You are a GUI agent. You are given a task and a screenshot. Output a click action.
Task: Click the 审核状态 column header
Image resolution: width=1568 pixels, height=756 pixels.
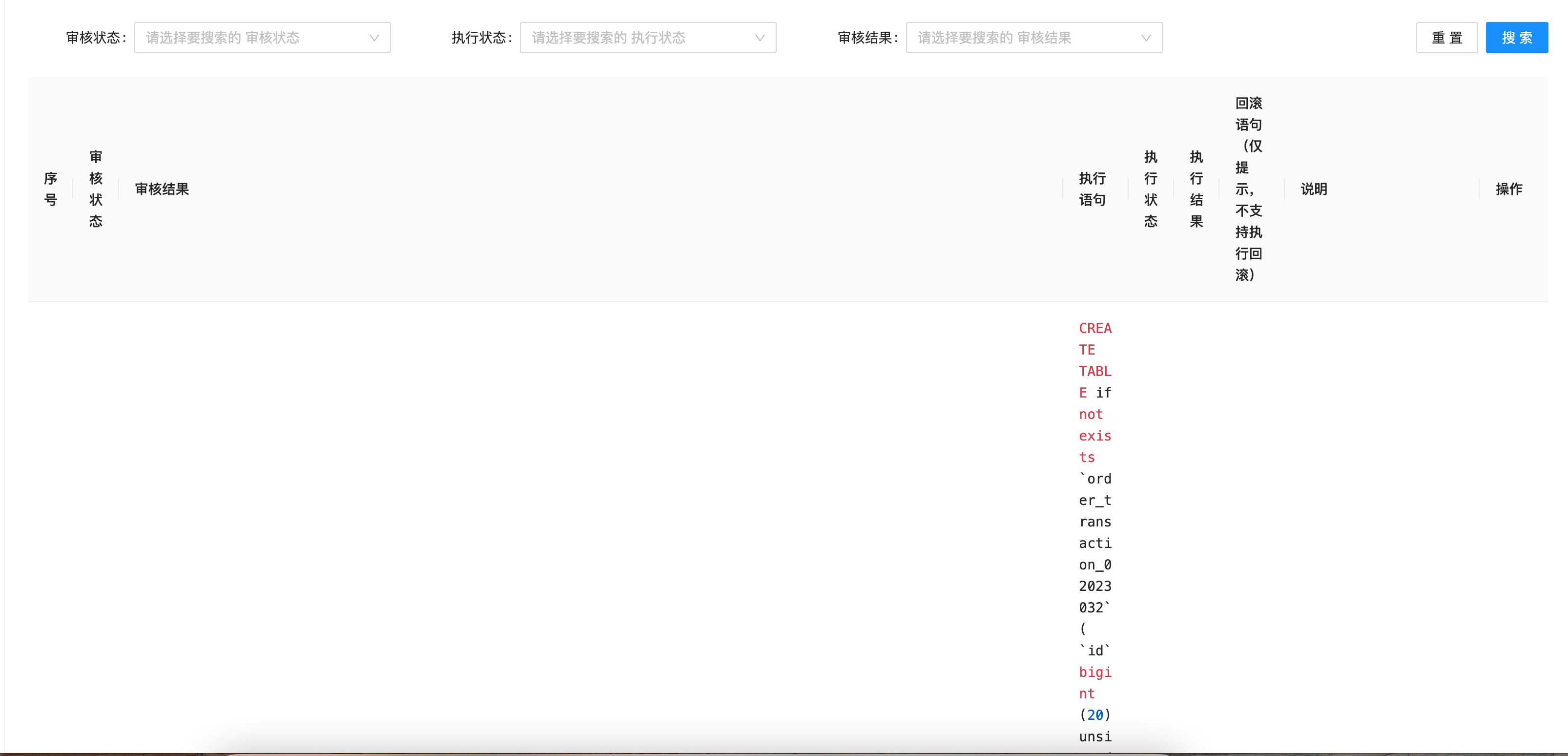click(96, 188)
